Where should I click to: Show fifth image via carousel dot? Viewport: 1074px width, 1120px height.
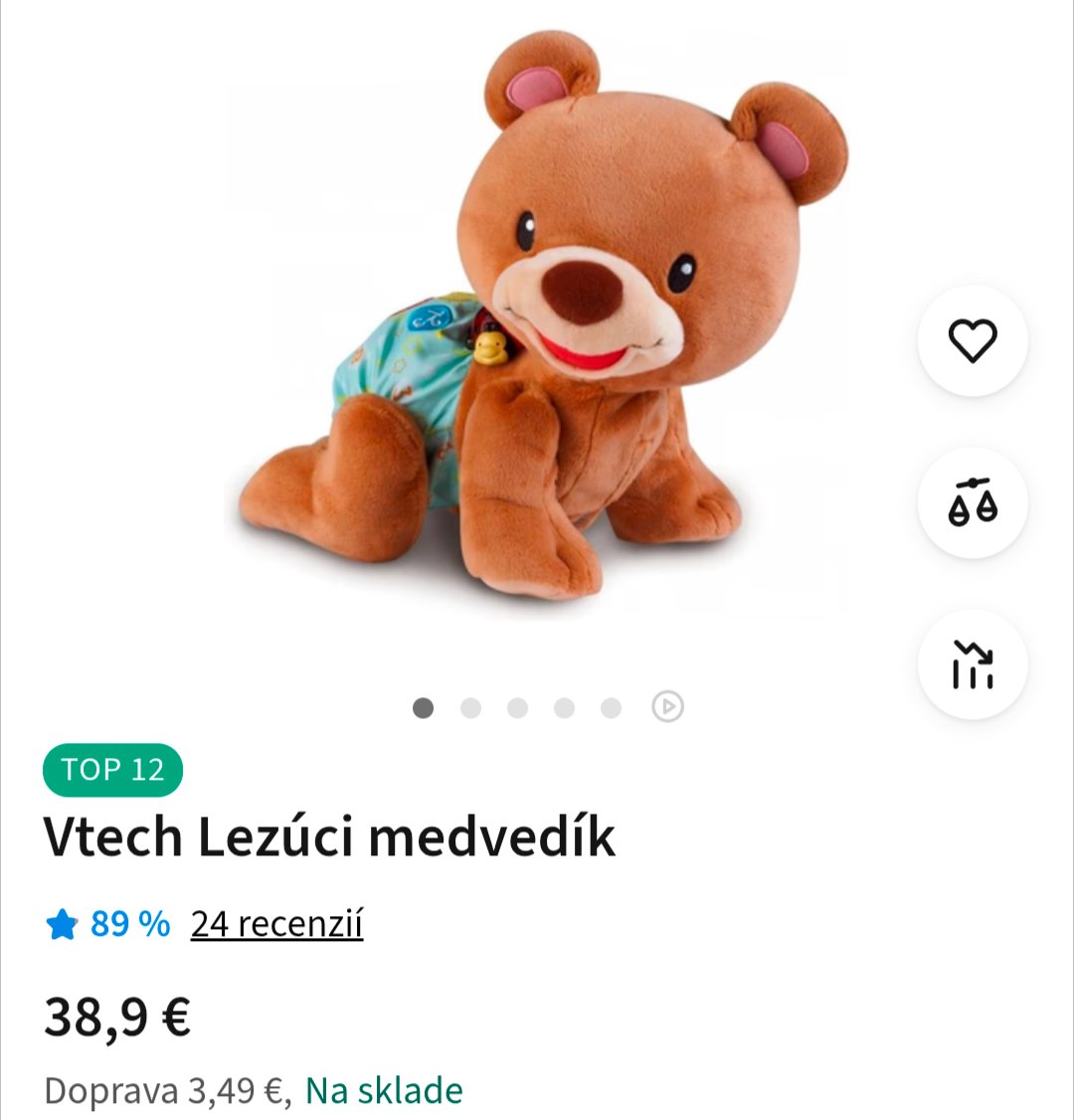[x=611, y=707]
